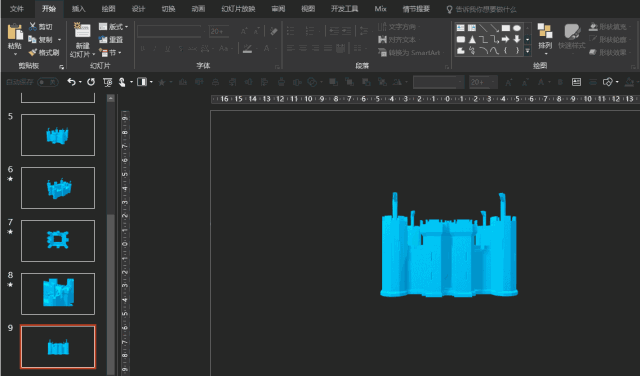
Task: Click the Copy (复制) icon
Action: click(x=32, y=39)
